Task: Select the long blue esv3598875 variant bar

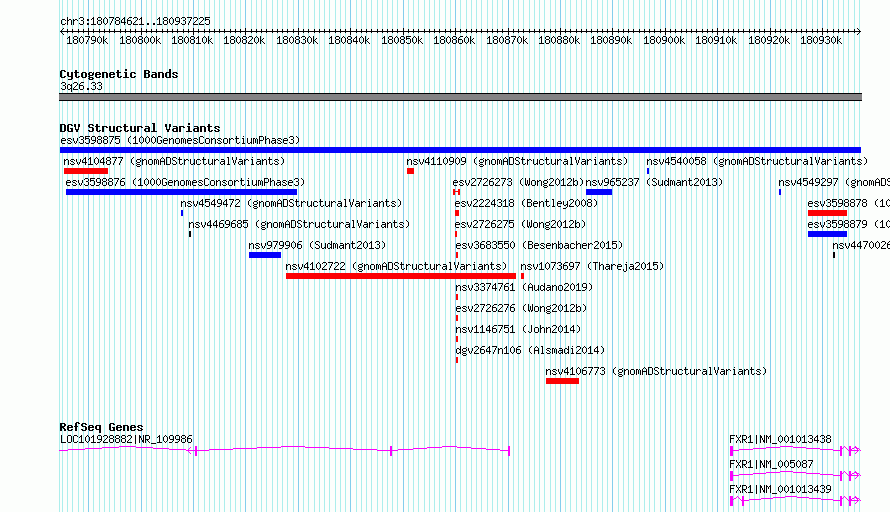Action: point(460,150)
